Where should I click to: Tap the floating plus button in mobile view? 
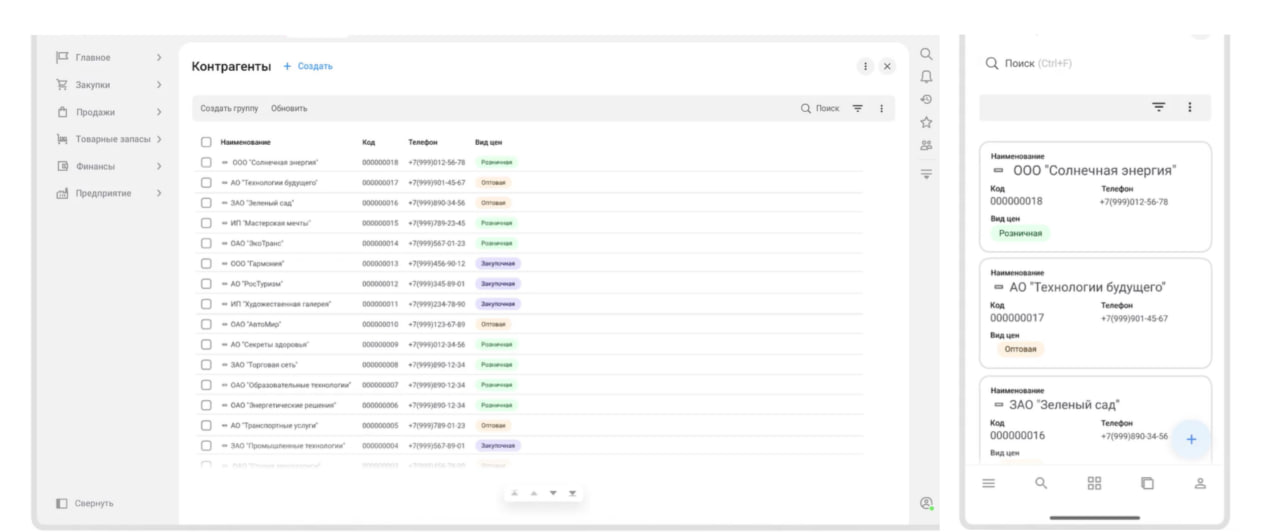click(x=1191, y=440)
